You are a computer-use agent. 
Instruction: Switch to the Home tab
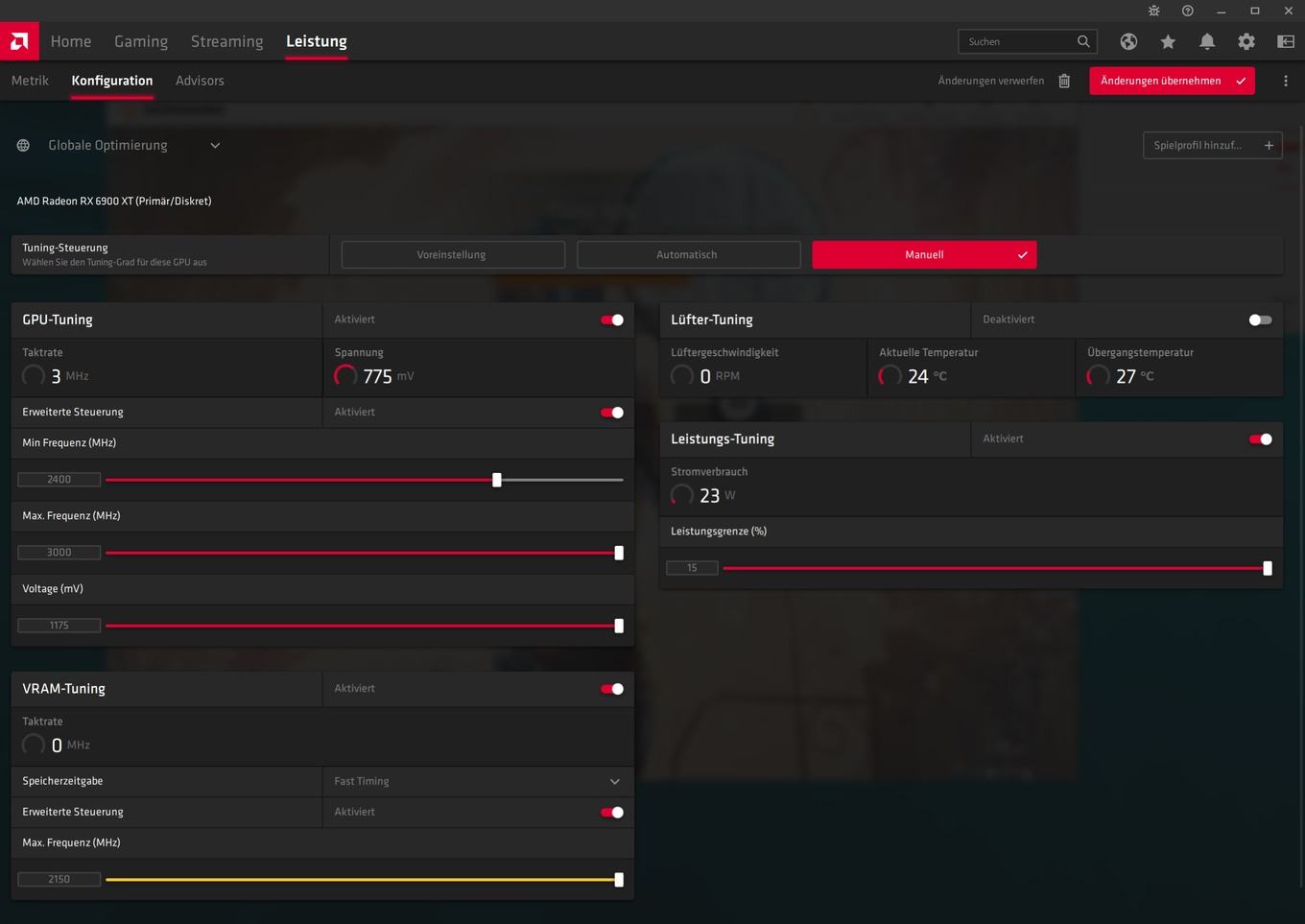(x=71, y=41)
